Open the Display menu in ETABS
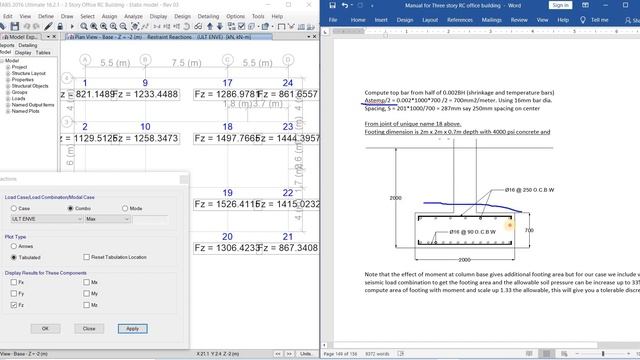 point(158,16)
